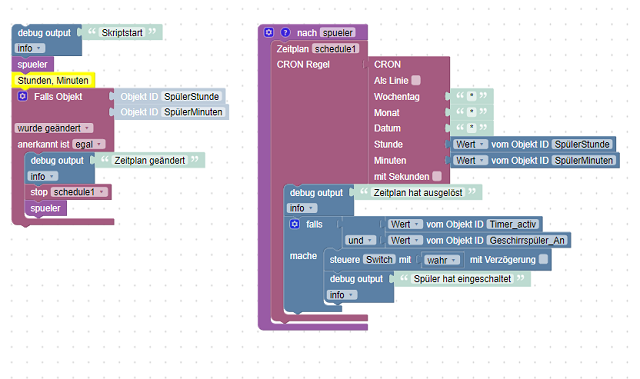
Task: Expand the 'und' logic operator dropdown
Action: click(360, 240)
